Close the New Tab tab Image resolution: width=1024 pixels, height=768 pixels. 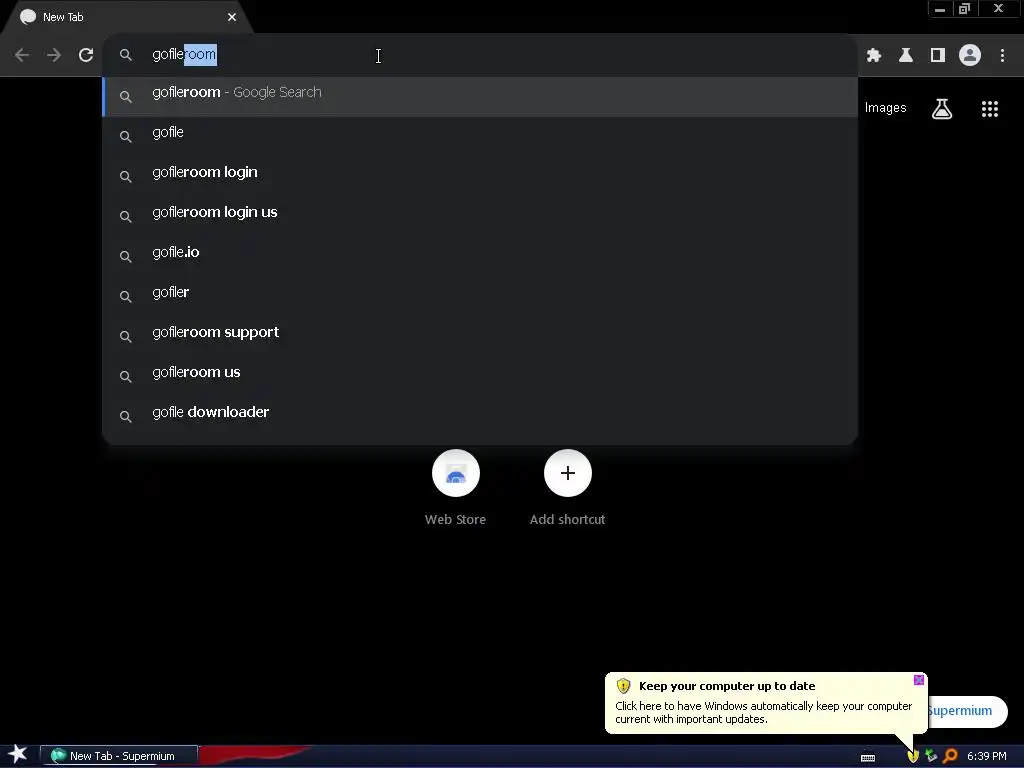232,17
